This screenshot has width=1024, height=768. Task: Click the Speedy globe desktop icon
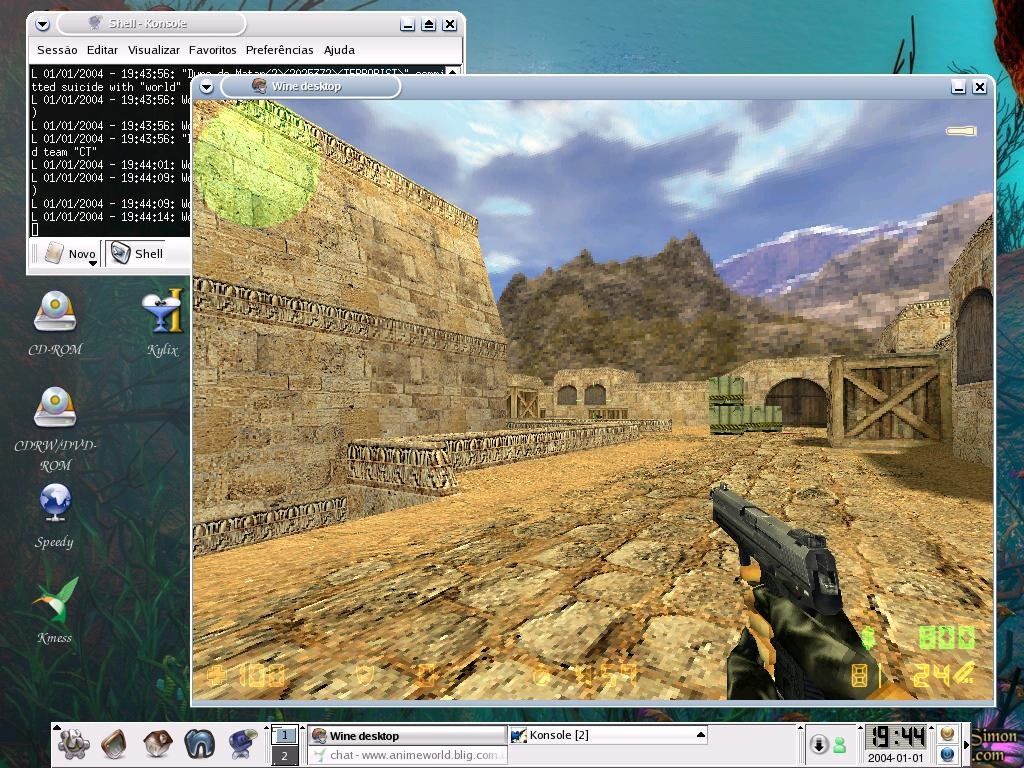point(54,503)
